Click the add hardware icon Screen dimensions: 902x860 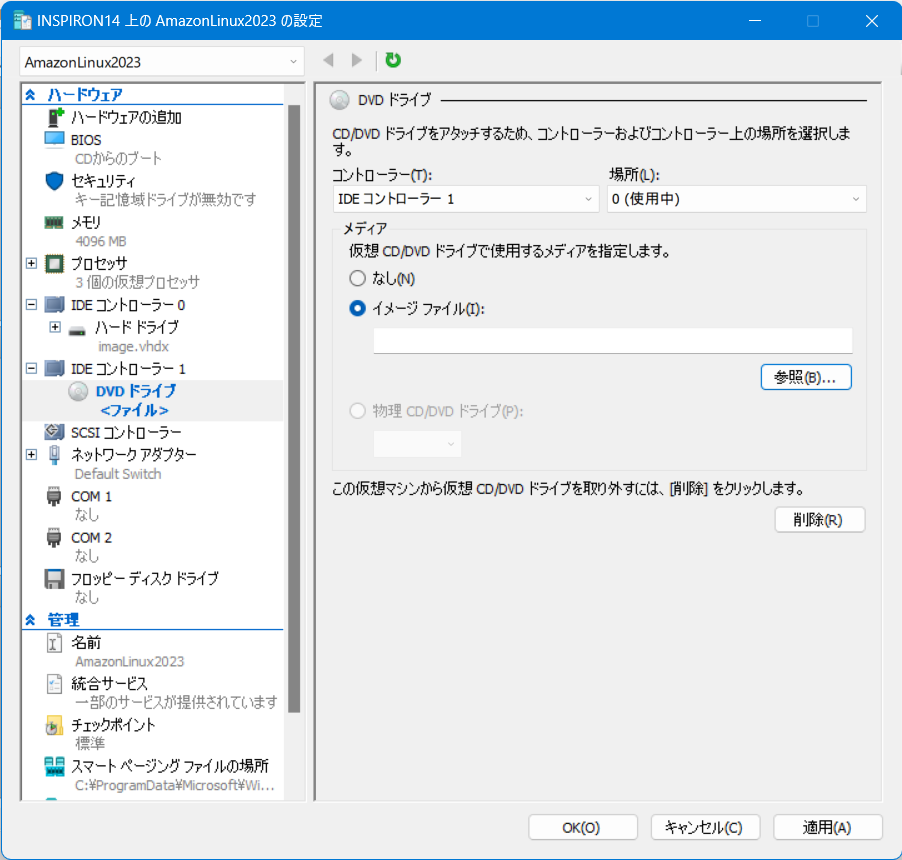pos(55,117)
